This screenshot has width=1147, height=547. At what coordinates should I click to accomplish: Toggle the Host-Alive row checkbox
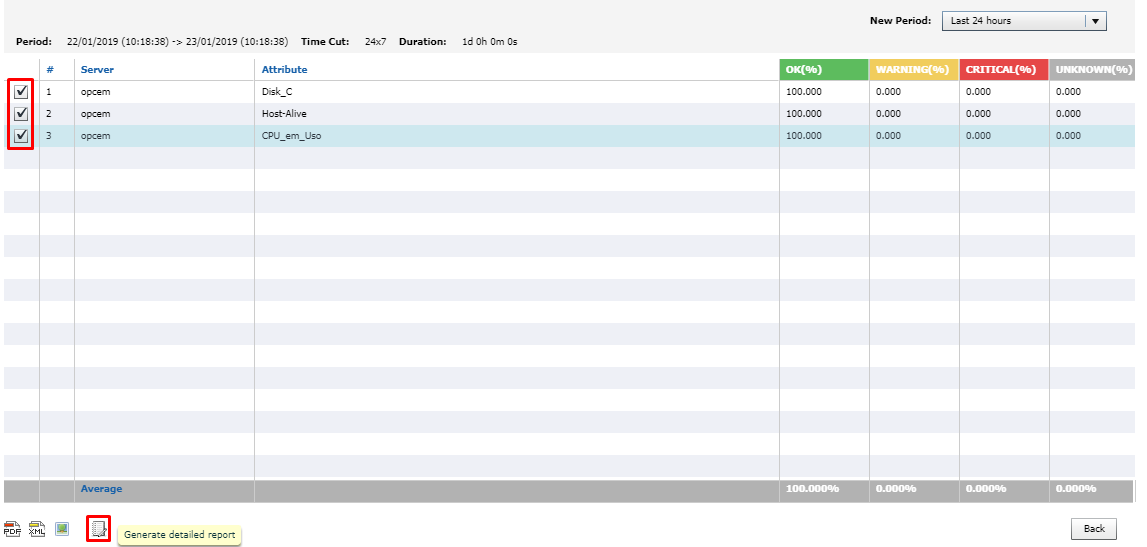pyautogui.click(x=21, y=113)
